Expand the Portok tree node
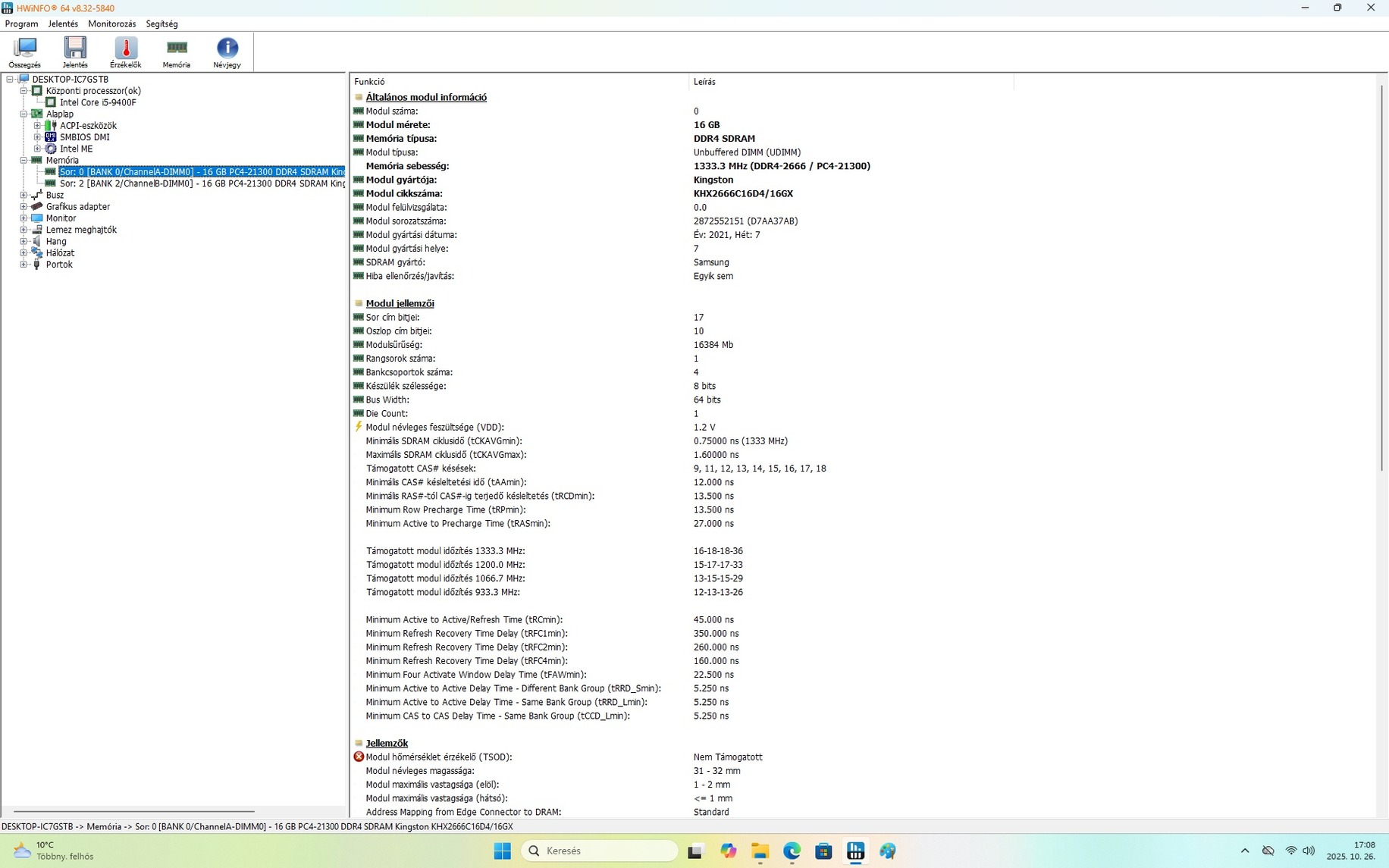Screen dimensions: 1389x868 tap(24, 265)
